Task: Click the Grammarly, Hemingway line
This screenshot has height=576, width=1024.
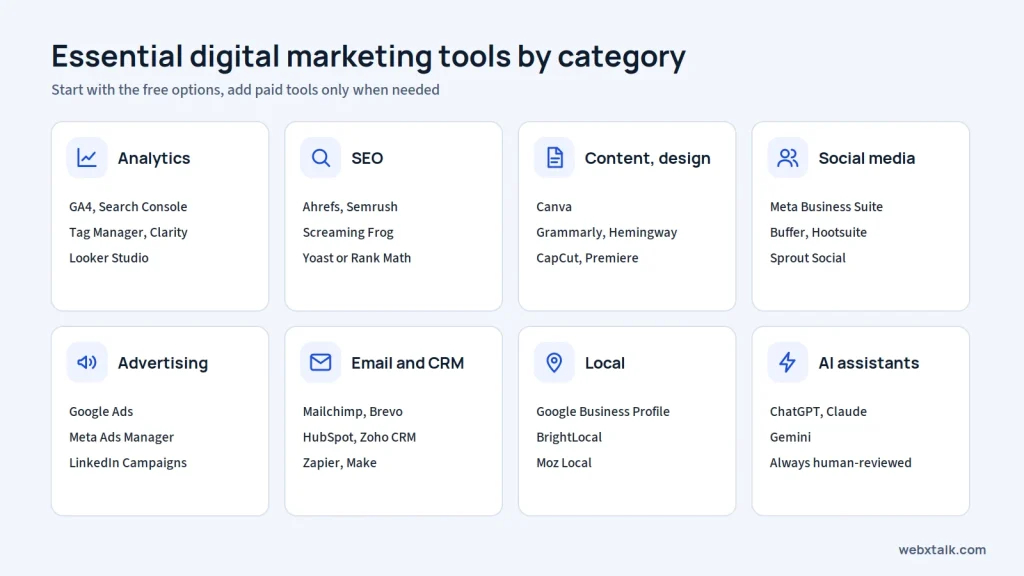Action: [607, 232]
